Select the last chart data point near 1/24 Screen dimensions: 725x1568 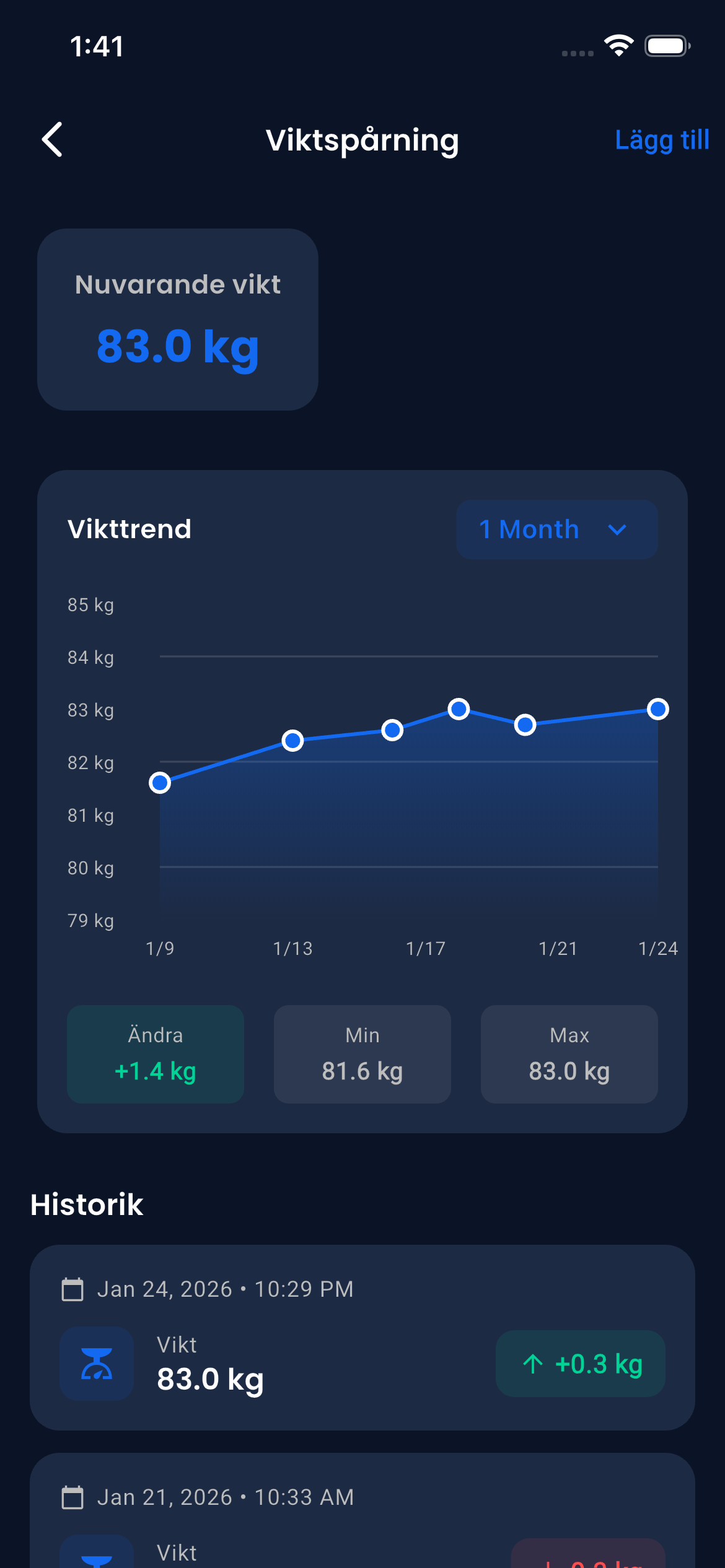tap(658, 709)
